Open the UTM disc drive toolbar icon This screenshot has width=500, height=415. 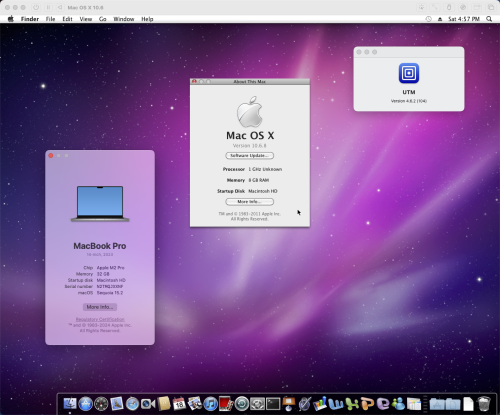(463, 7)
